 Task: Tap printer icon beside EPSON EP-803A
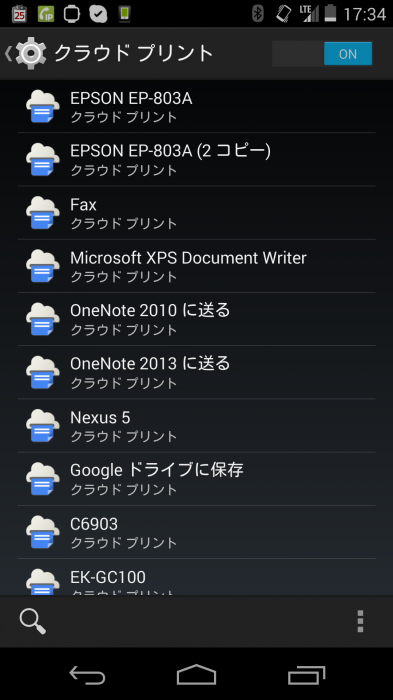tap(42, 106)
